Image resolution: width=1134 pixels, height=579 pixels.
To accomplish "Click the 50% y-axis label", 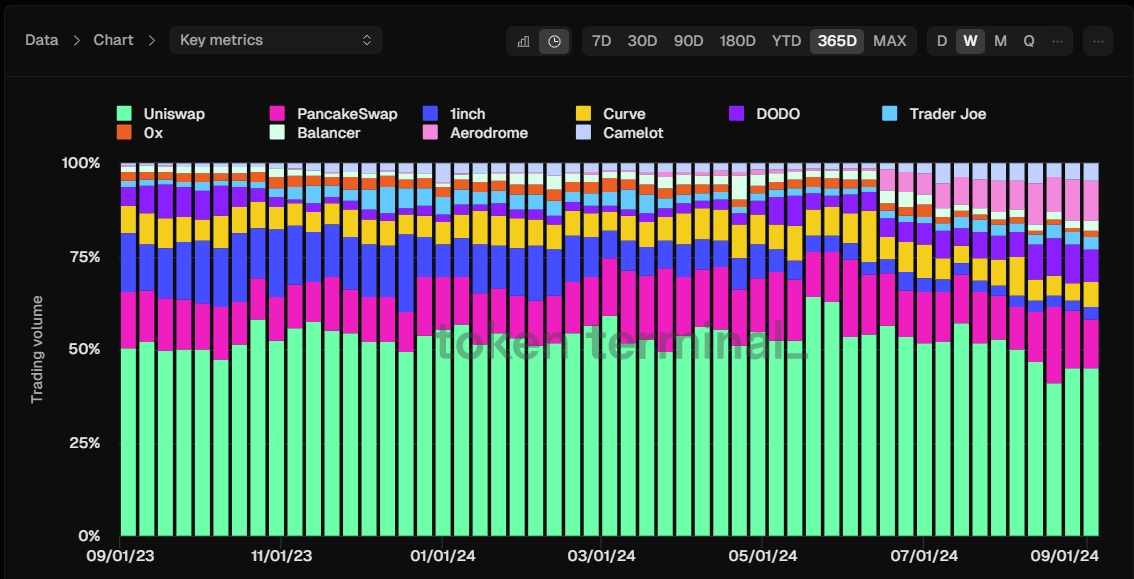I will click(85, 349).
